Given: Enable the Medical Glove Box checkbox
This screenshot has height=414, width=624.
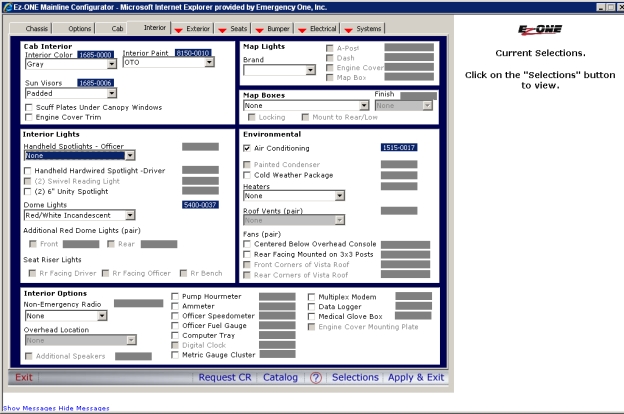Looking at the screenshot, I should click(311, 316).
